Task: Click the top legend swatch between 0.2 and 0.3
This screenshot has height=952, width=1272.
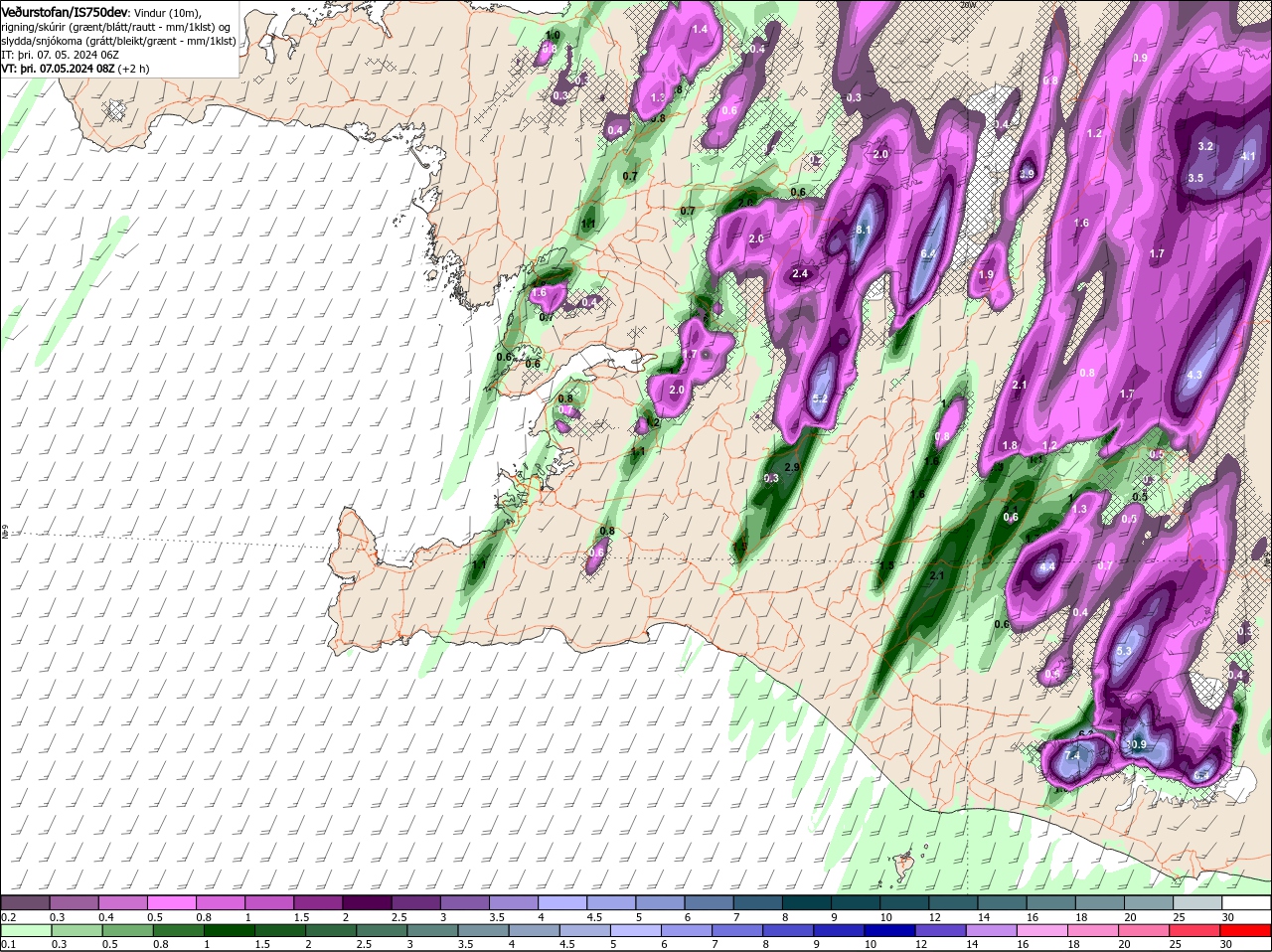Action: pos(26,902)
